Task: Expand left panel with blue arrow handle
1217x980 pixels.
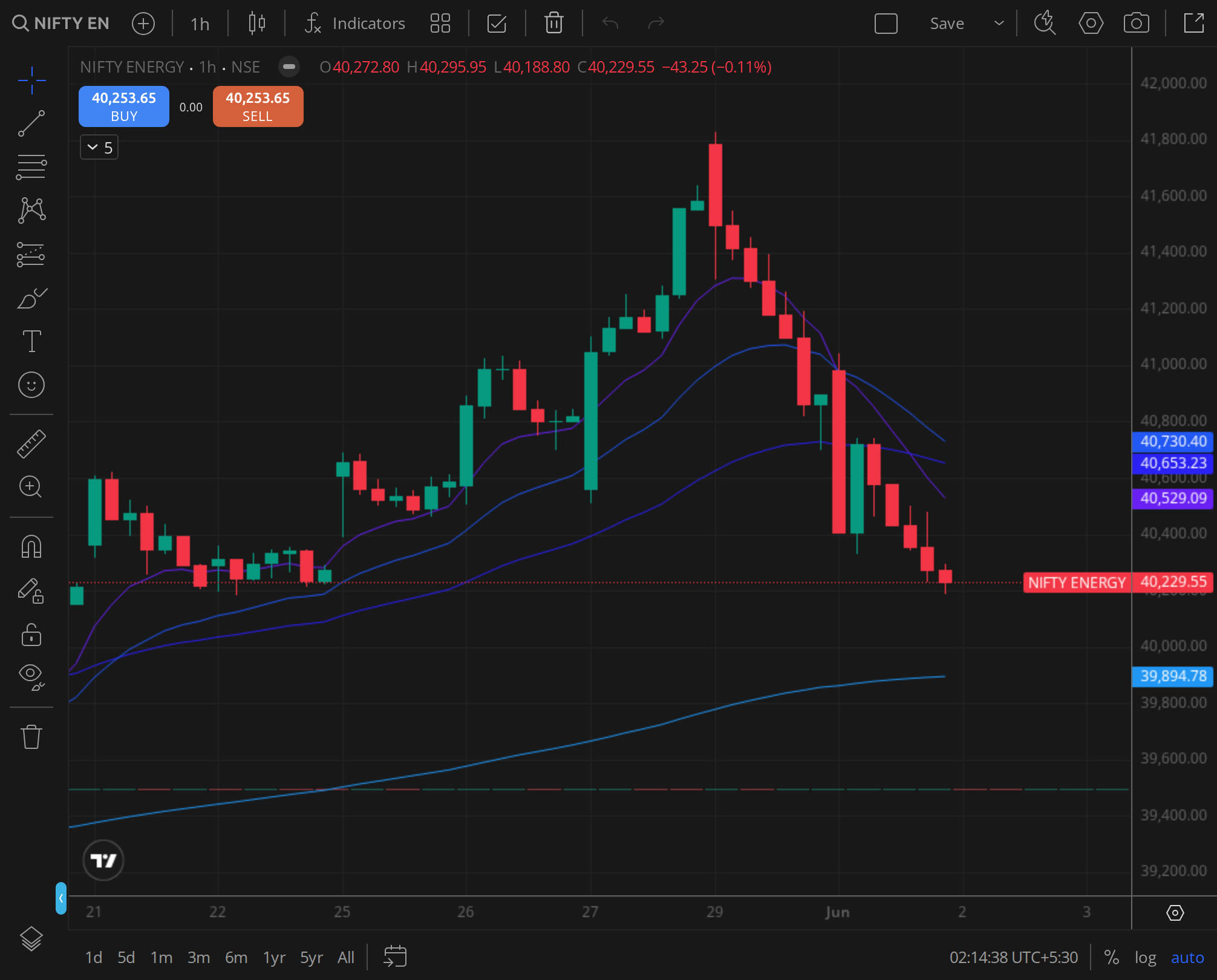Action: click(60, 898)
